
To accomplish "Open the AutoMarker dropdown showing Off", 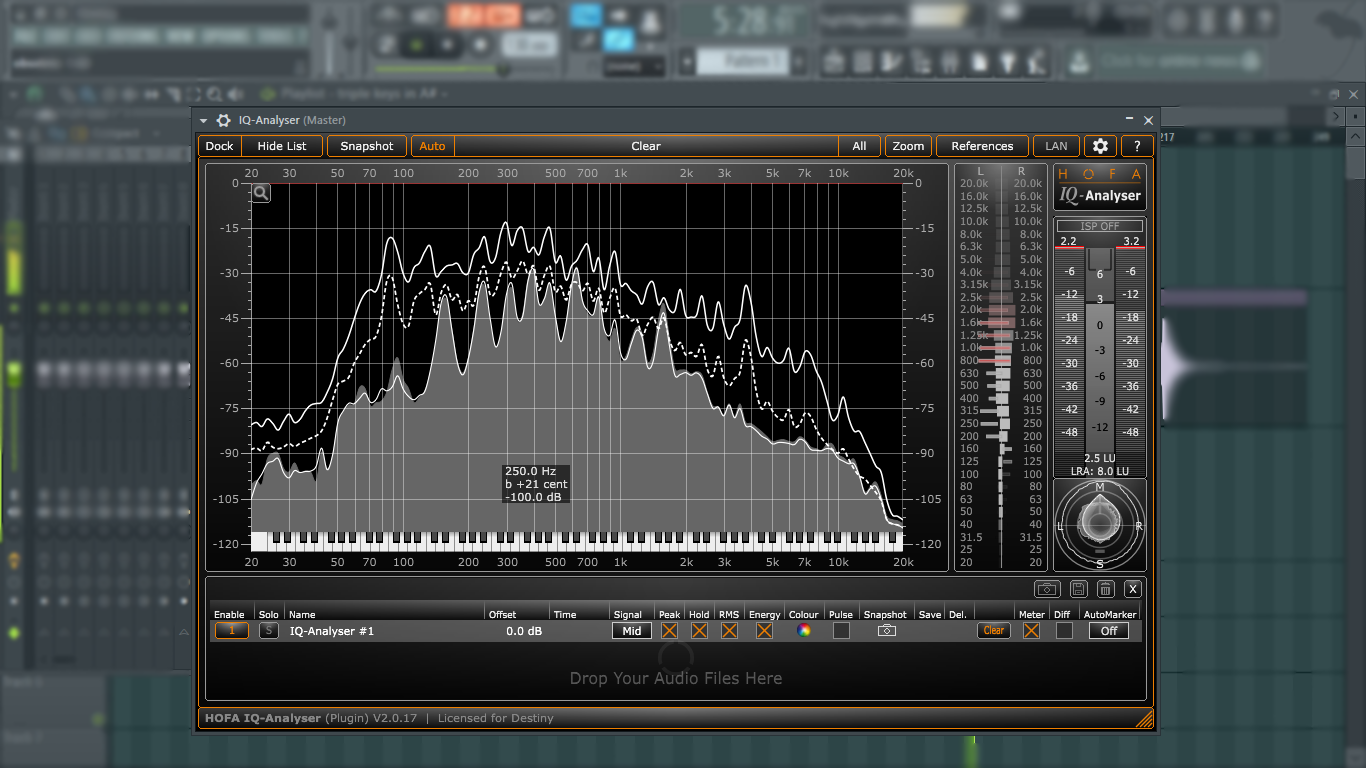I will pos(1109,631).
